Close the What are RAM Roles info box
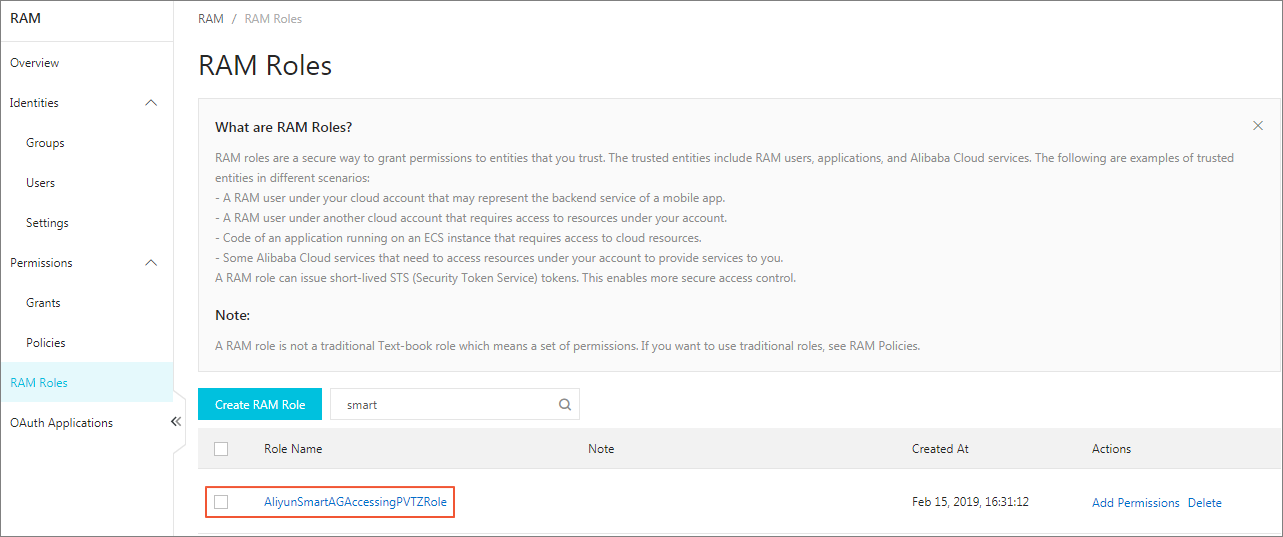The image size is (1283, 537). click(x=1258, y=126)
